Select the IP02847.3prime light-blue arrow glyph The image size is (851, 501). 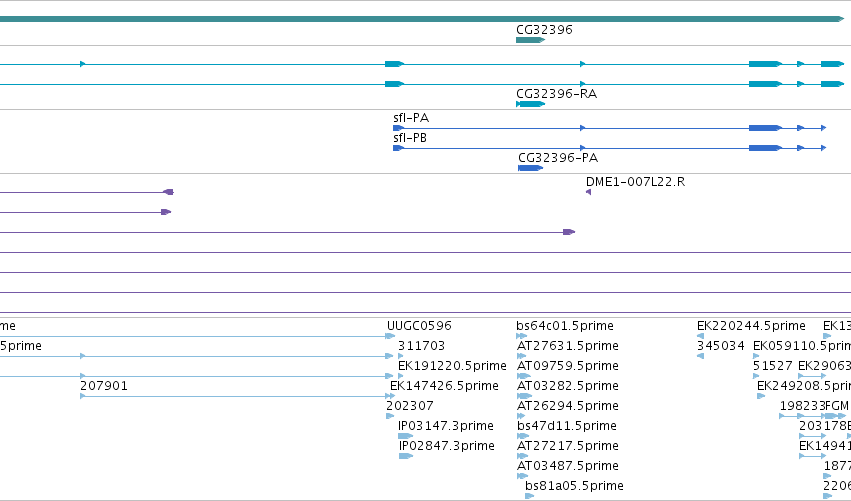(406, 456)
